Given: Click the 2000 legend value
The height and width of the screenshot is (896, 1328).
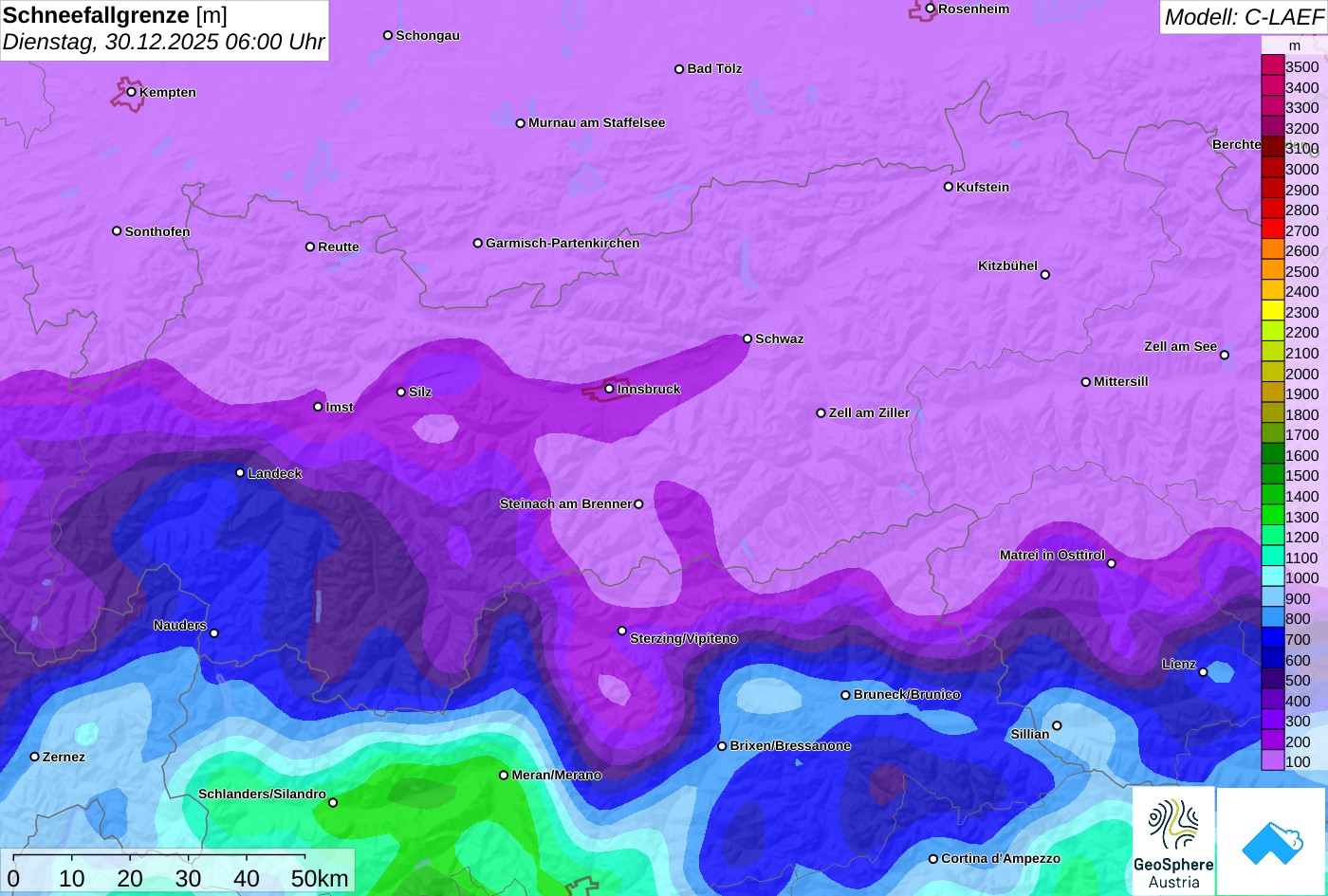Looking at the screenshot, I should [1302, 374].
